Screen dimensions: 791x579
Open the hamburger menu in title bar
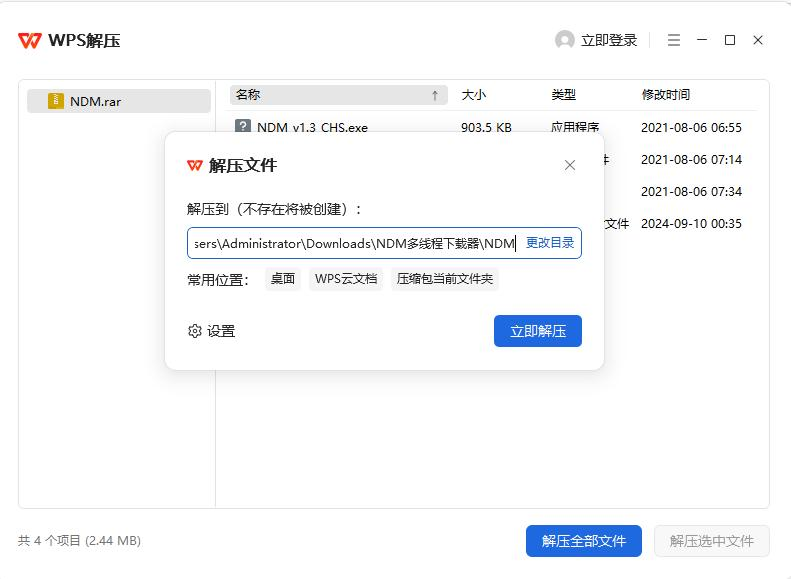[x=674, y=40]
